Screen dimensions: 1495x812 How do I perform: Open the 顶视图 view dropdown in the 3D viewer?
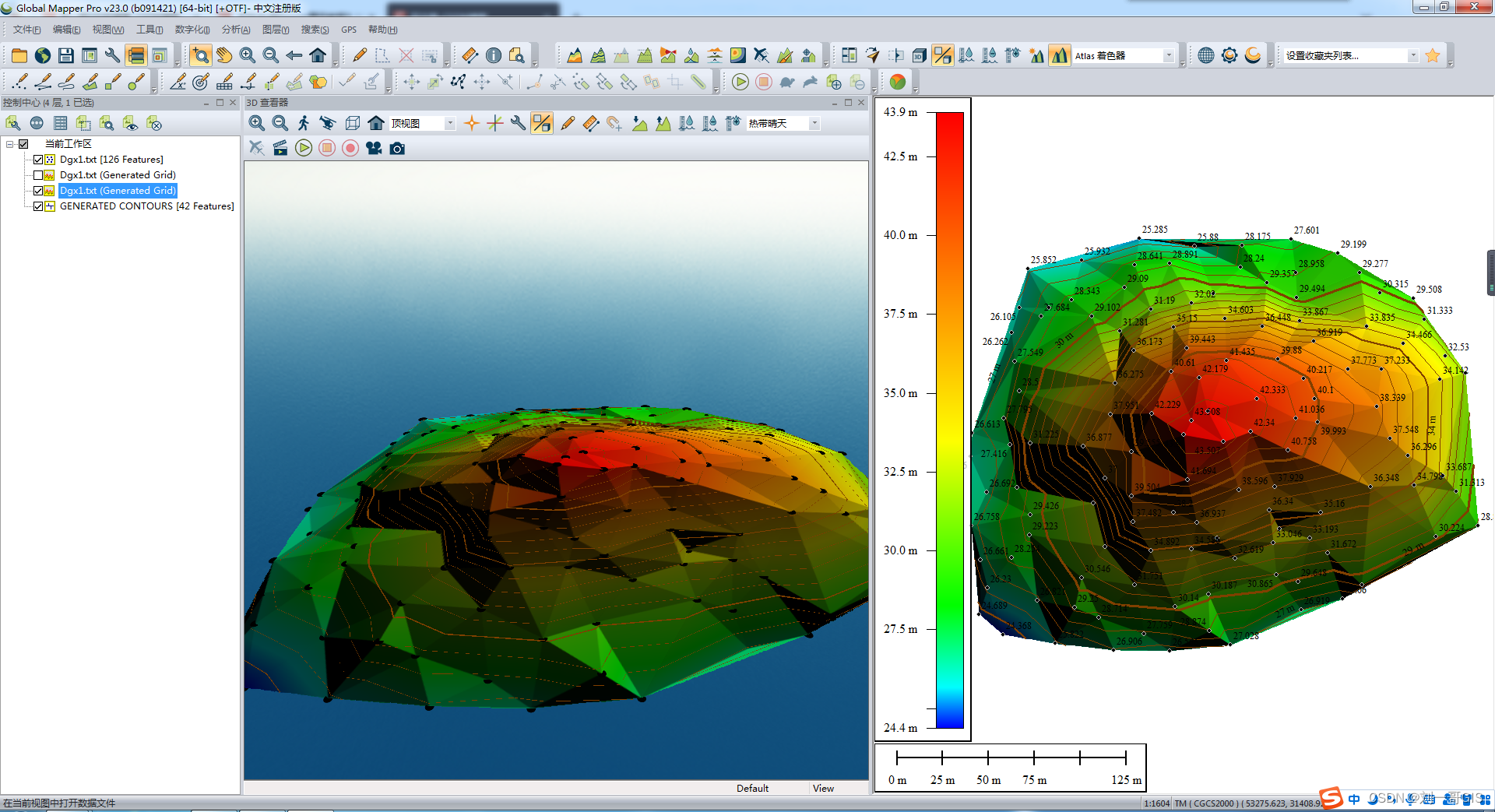pyautogui.click(x=449, y=123)
